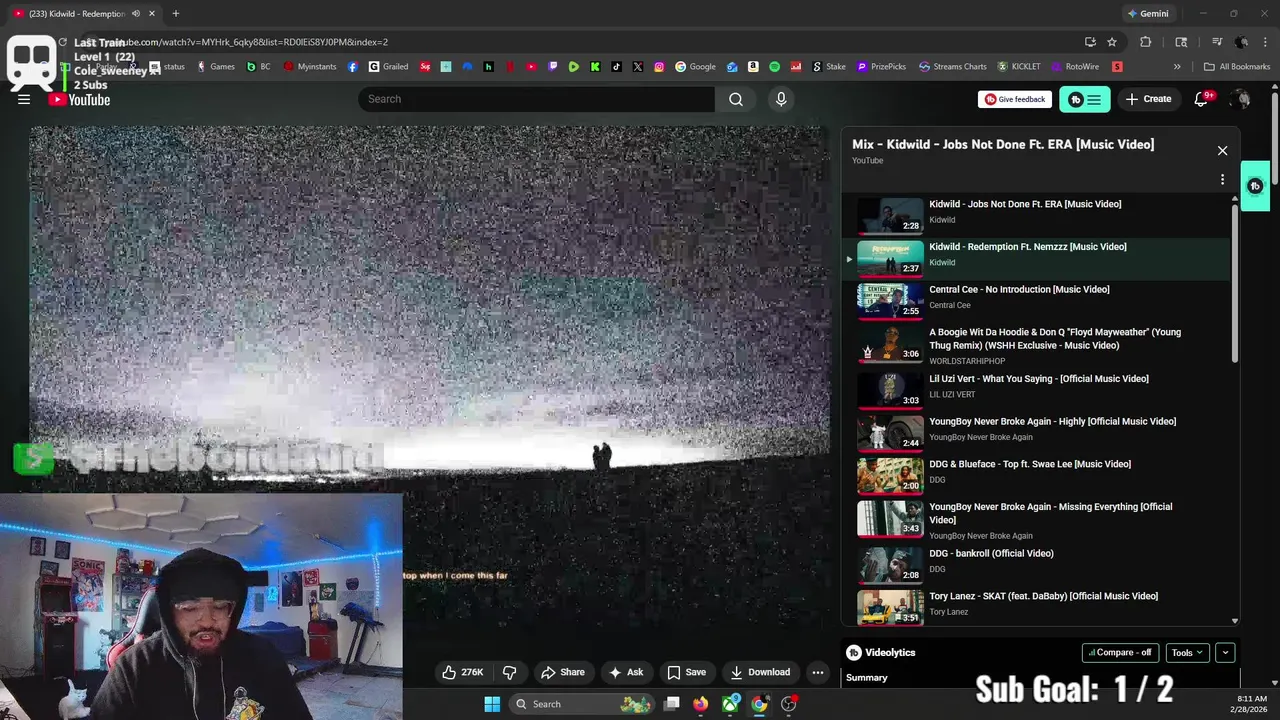This screenshot has width=1280, height=720.
Task: Open OBS Studio from the taskbar
Action: click(x=789, y=704)
